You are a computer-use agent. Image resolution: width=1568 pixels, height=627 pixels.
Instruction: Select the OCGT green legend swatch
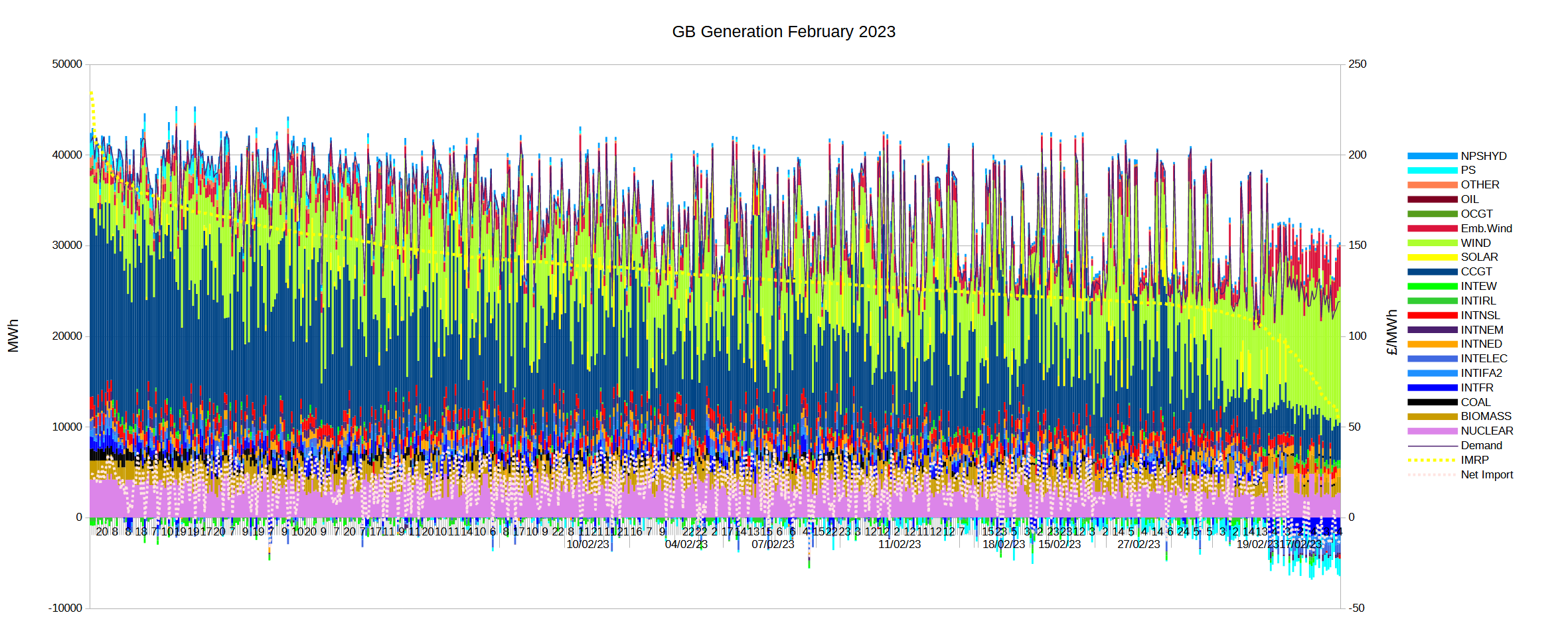1432,214
